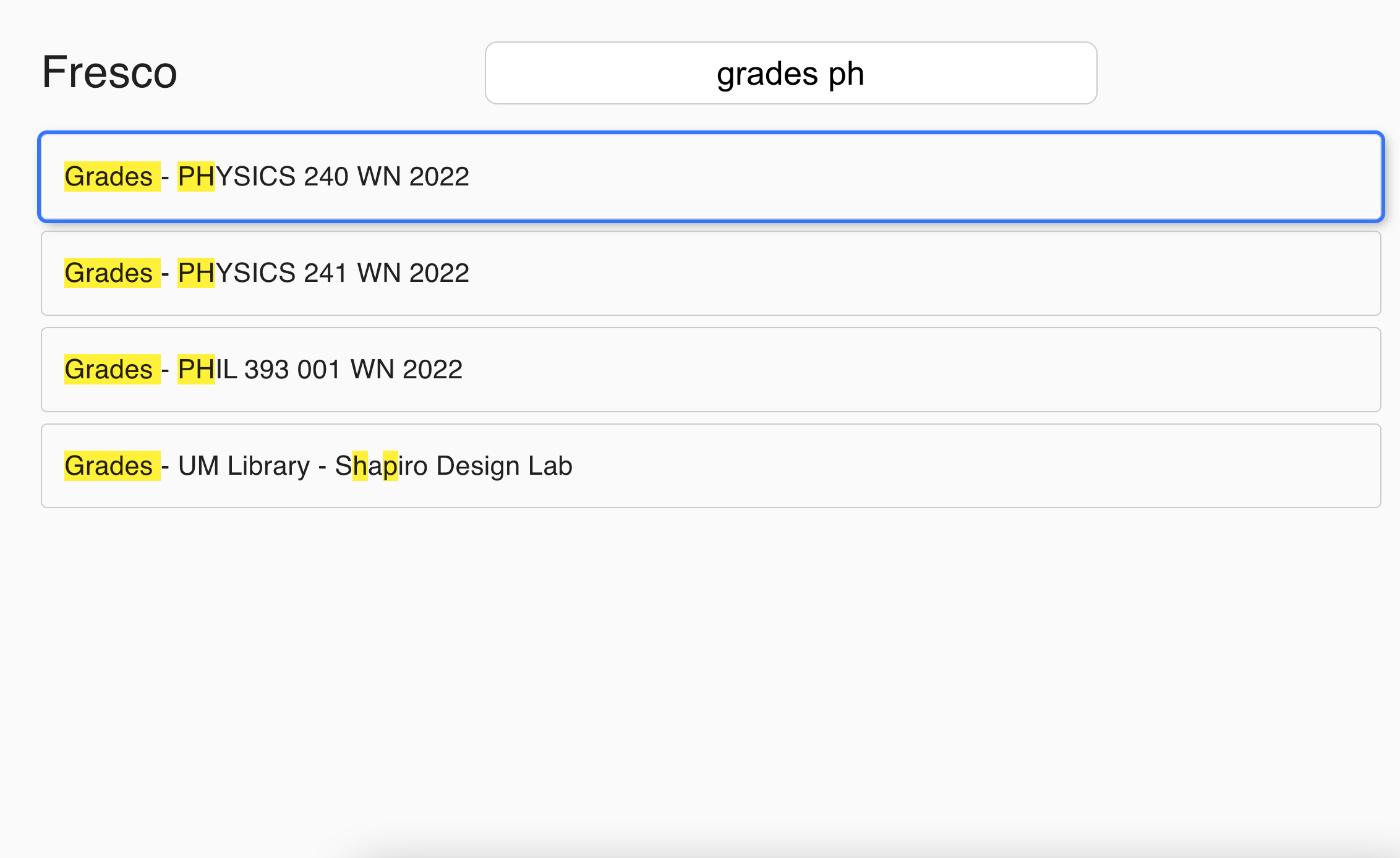Click highlighted "Grades" in the PHYSICS 241 row

pos(110,273)
